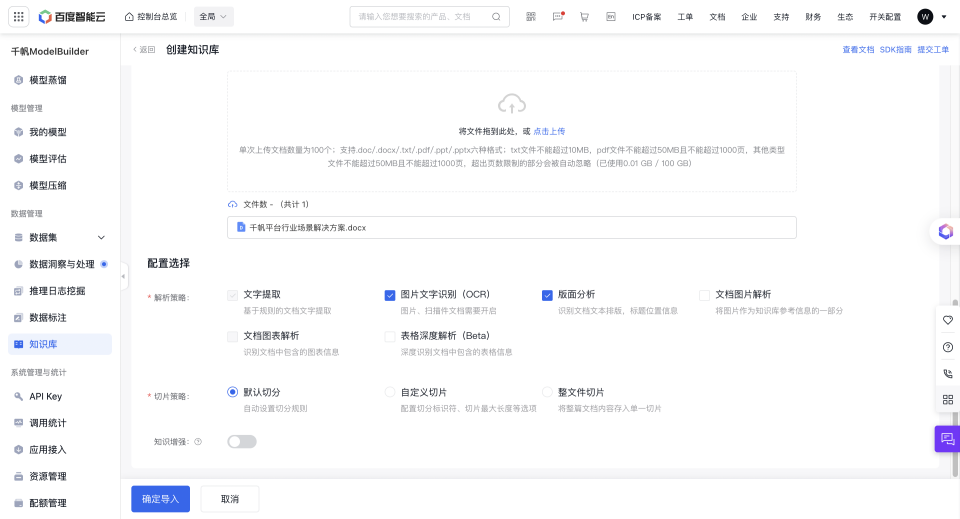Open the apps grid menu icon
The width and height of the screenshot is (960, 519).
(19, 17)
